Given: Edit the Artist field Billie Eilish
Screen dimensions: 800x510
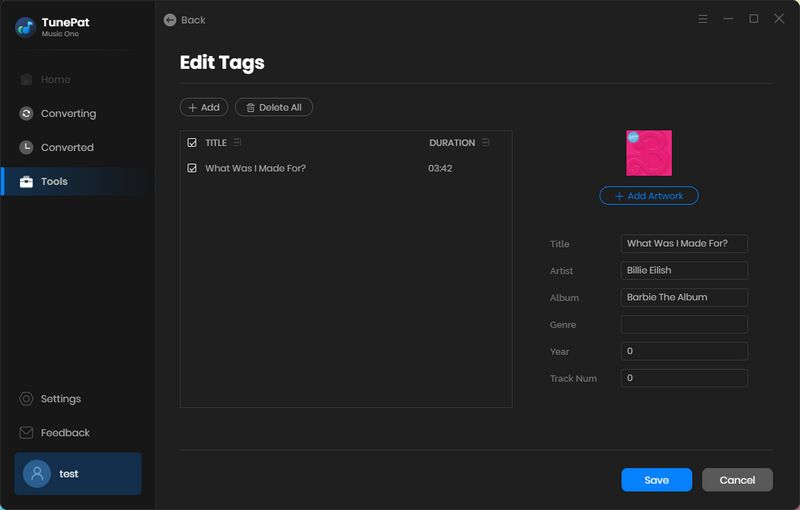Looking at the screenshot, I should (x=684, y=270).
